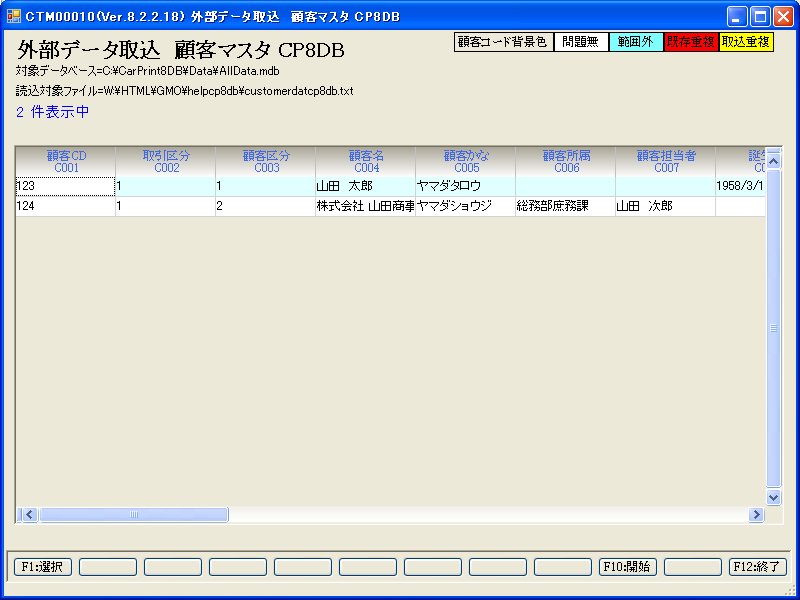
Task: Select the 顧客名 C004 column header
Action: click(366, 161)
